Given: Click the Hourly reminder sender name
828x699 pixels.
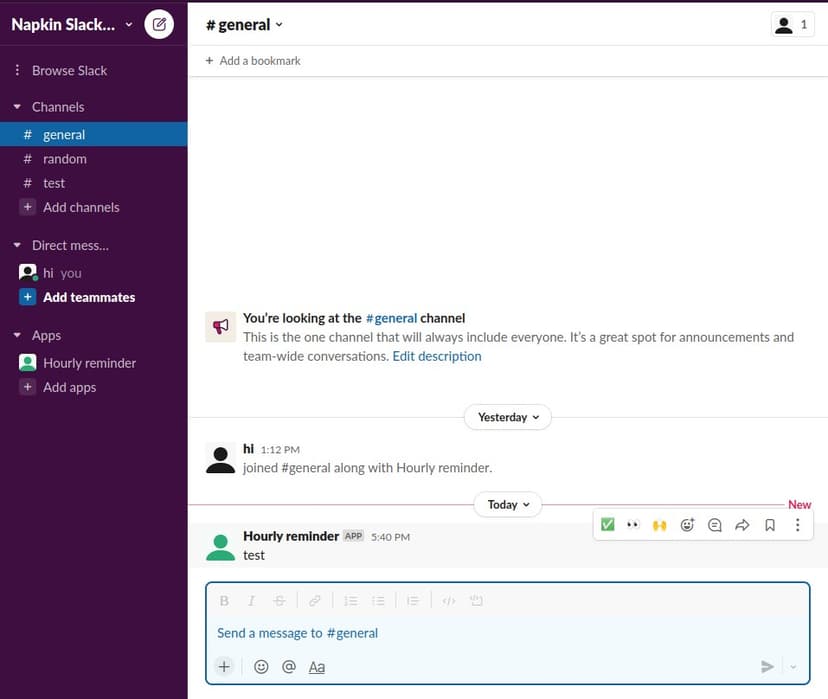Looking at the screenshot, I should (291, 536).
